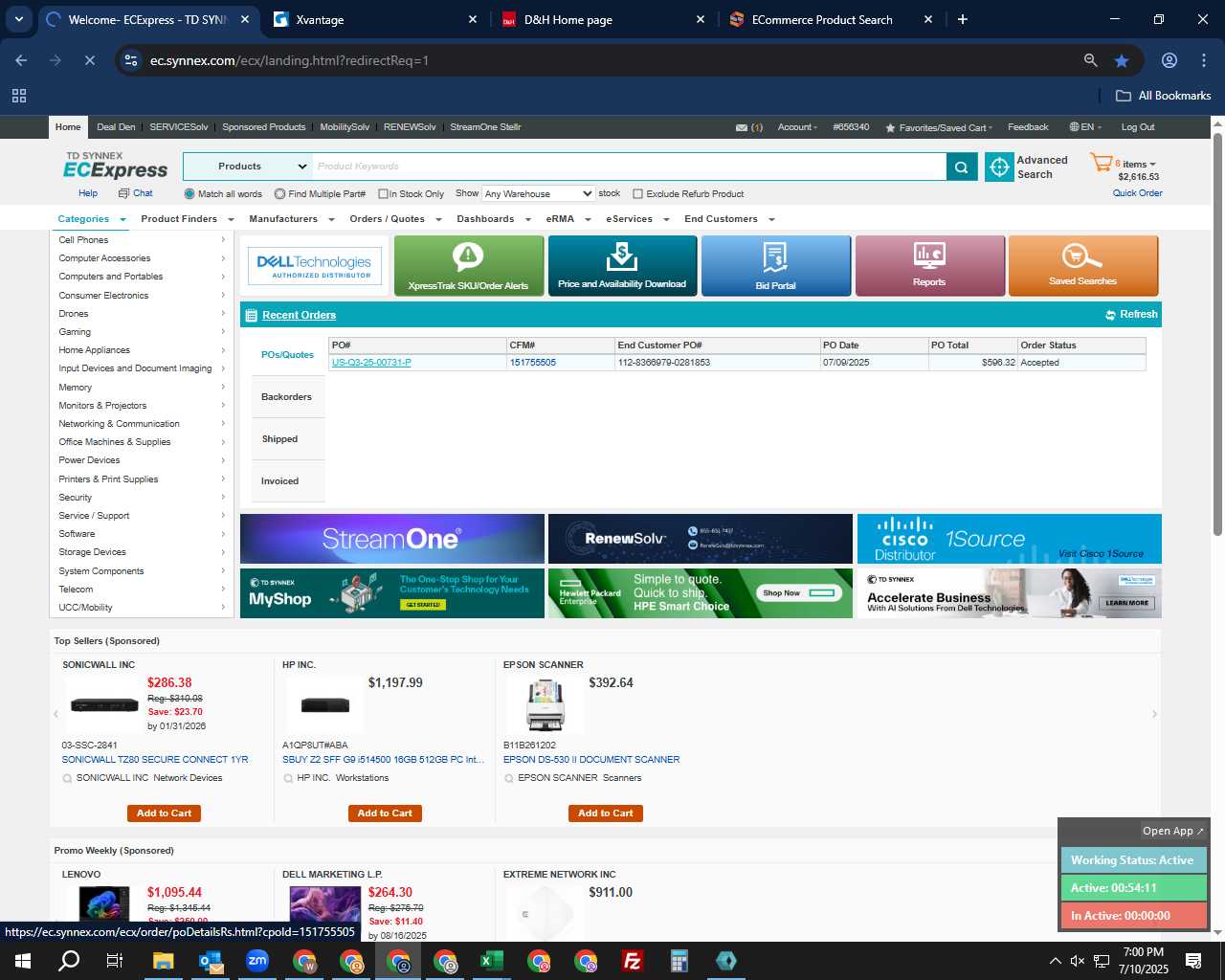This screenshot has width=1225, height=980.
Task: Click the bookmark star in address bar
Action: click(1122, 60)
